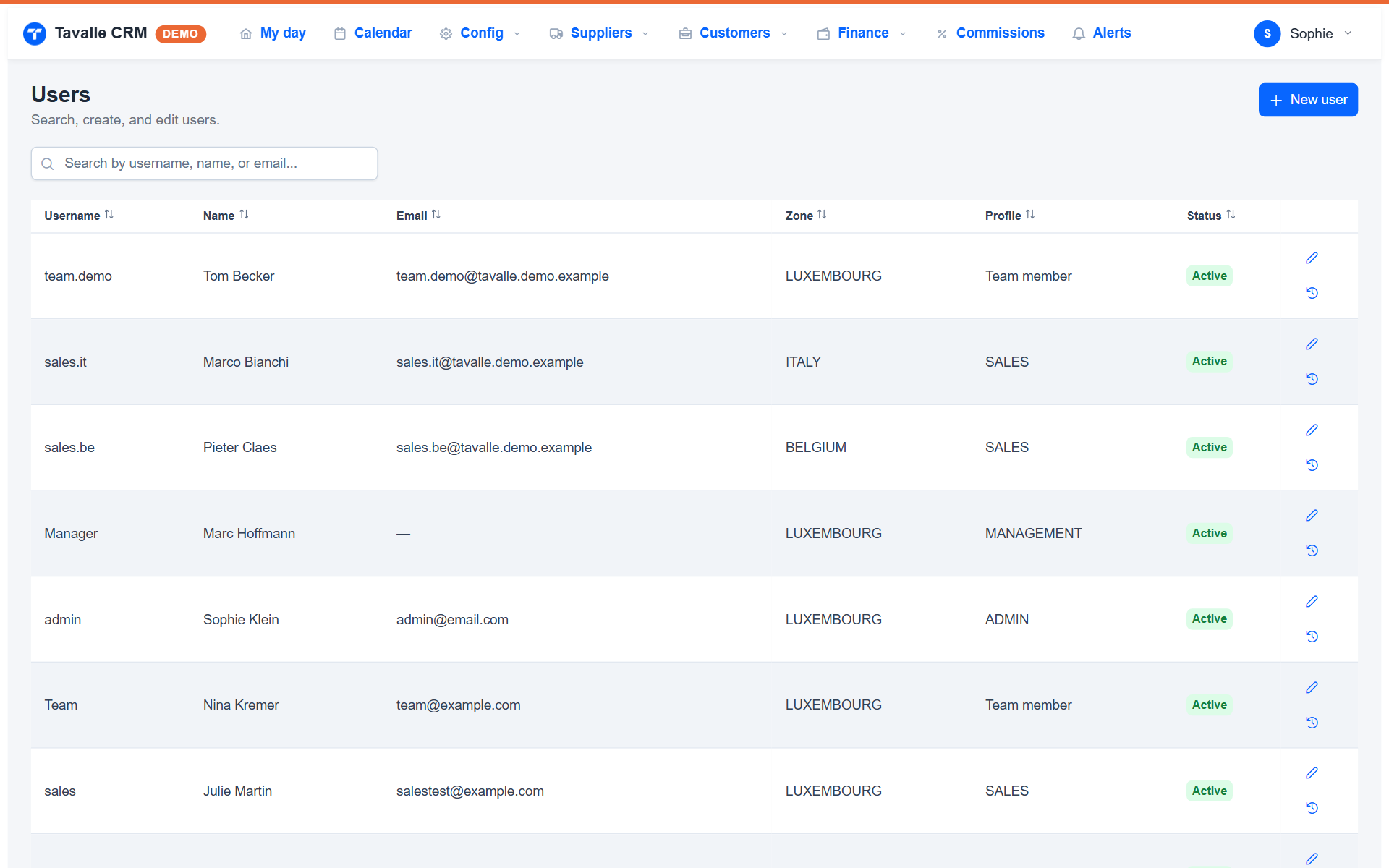This screenshot has width=1389, height=868.
Task: Focus the user search field
Action: 204,163
